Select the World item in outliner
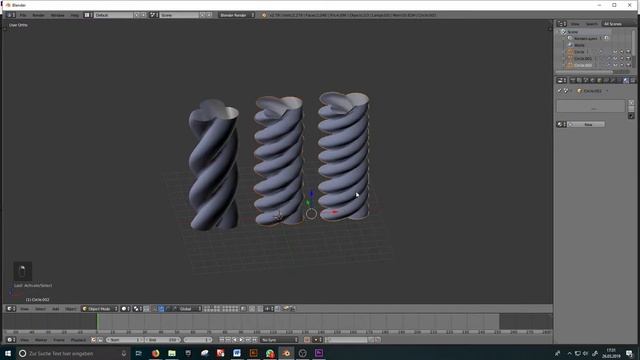Viewport: 640px width, 360px height. click(x=579, y=45)
